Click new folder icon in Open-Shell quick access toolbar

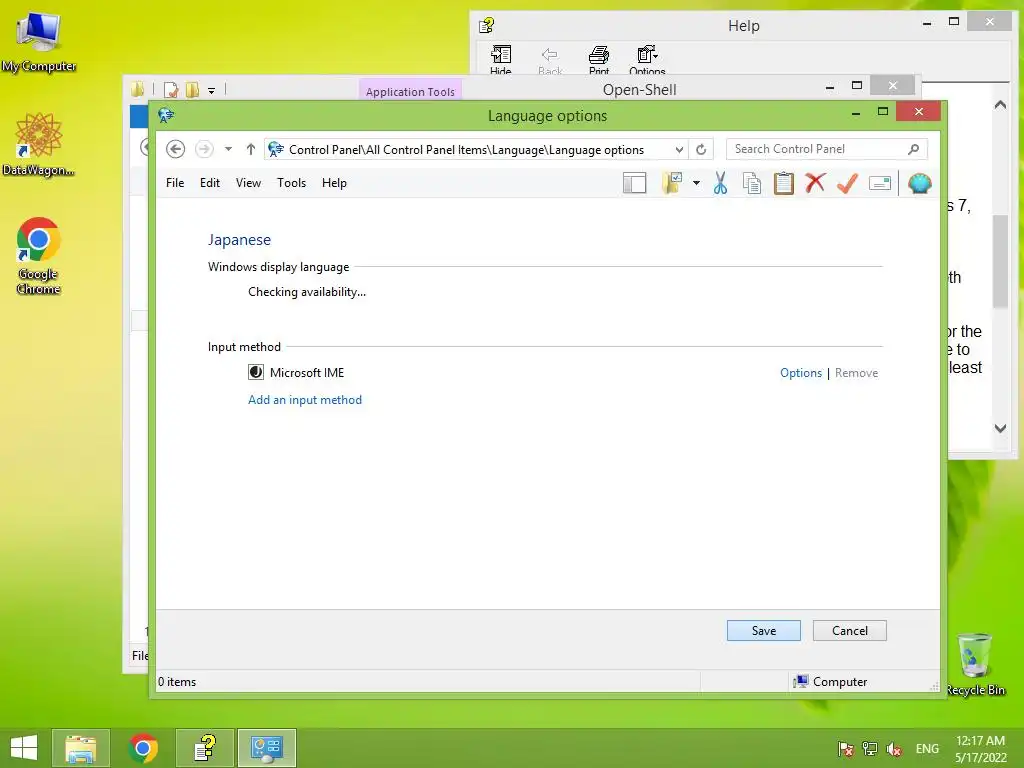tap(193, 90)
